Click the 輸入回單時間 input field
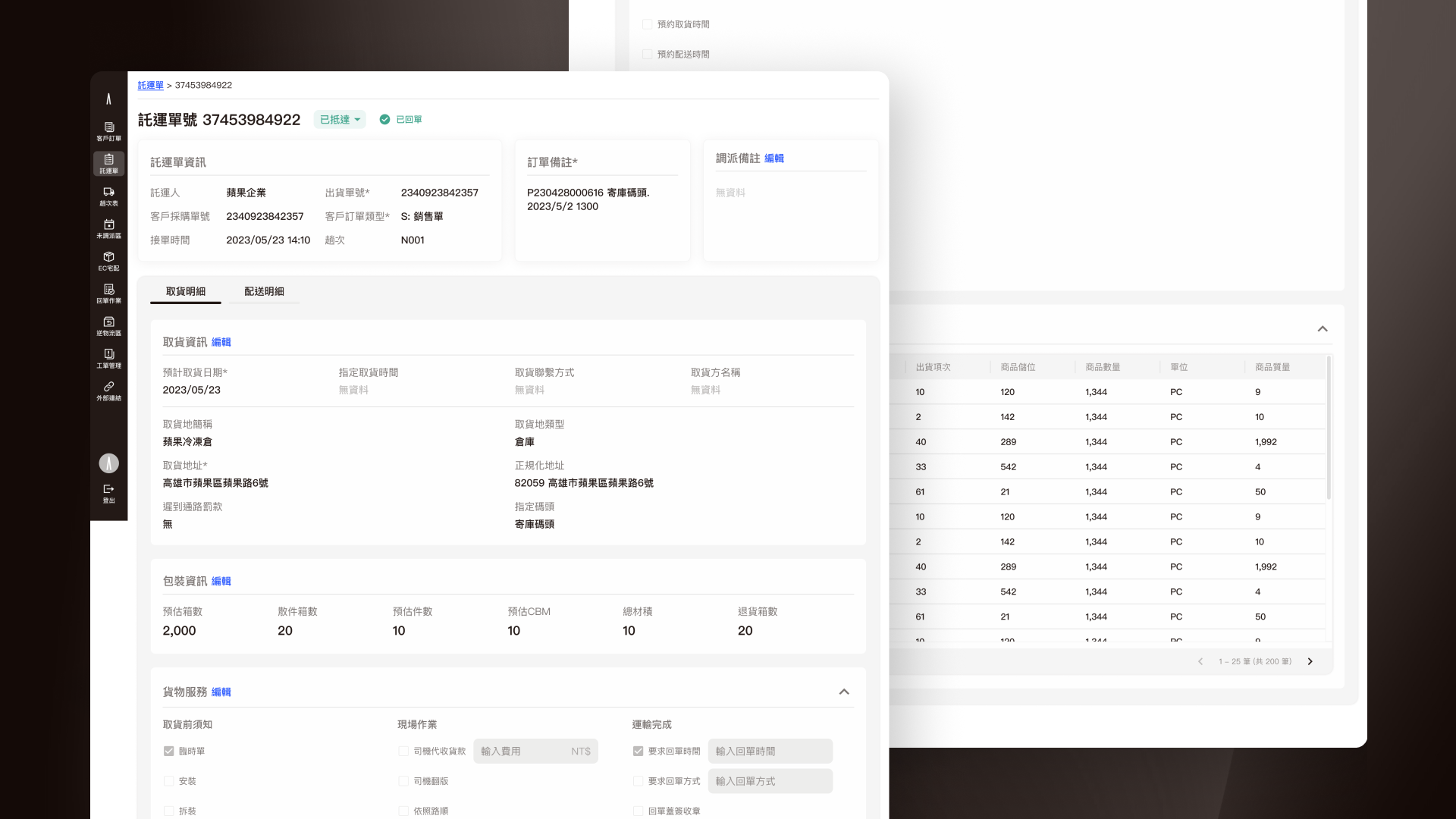1456x819 pixels. pos(770,751)
